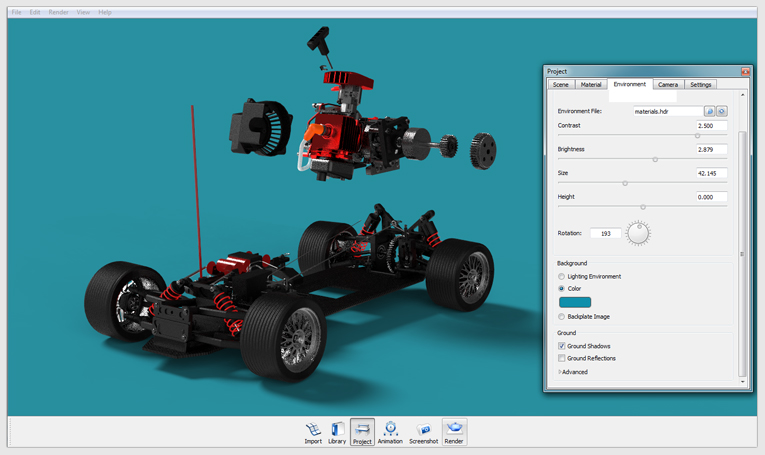Select Backplate Image radio button

[562, 317]
